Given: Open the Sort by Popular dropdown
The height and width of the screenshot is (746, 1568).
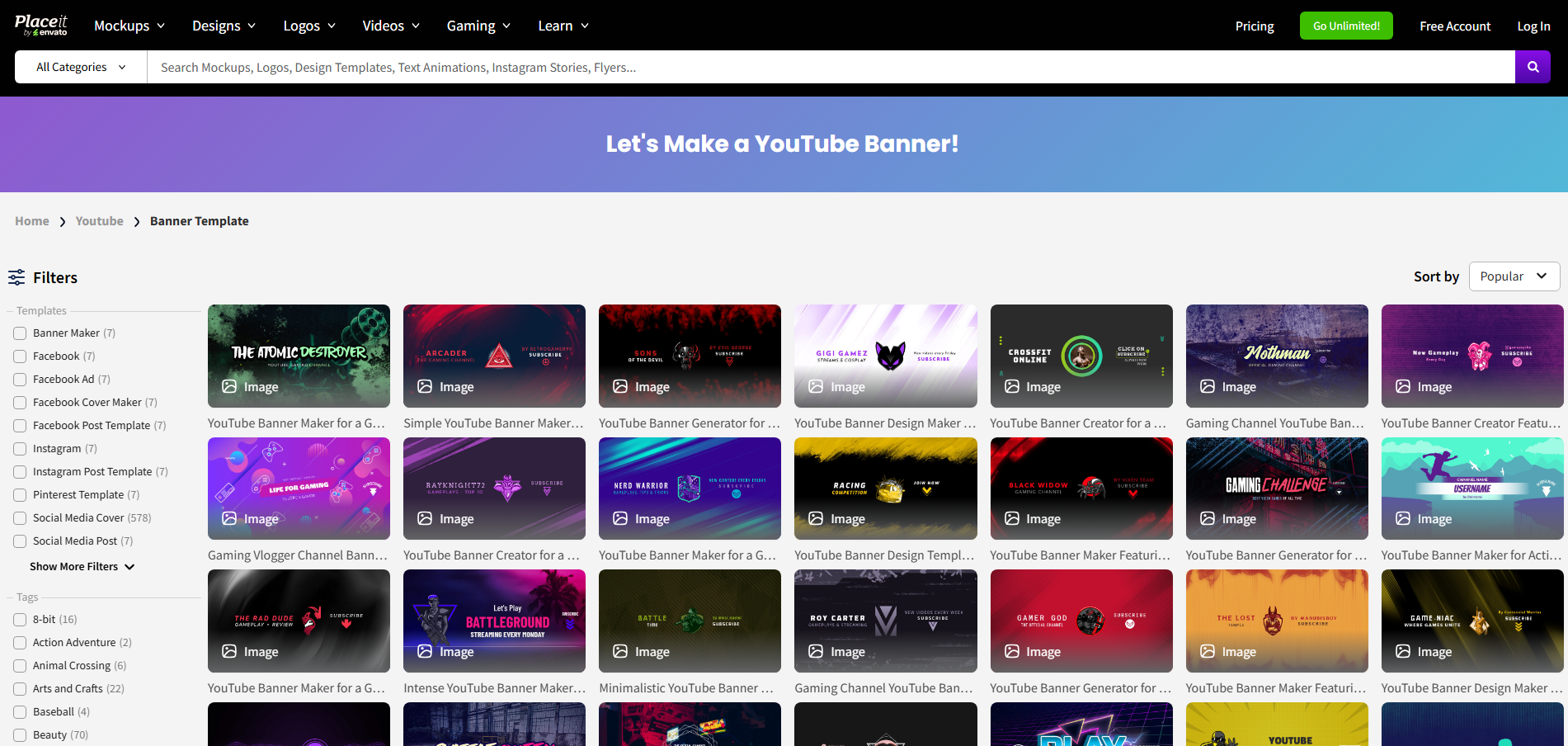Looking at the screenshot, I should point(1513,276).
